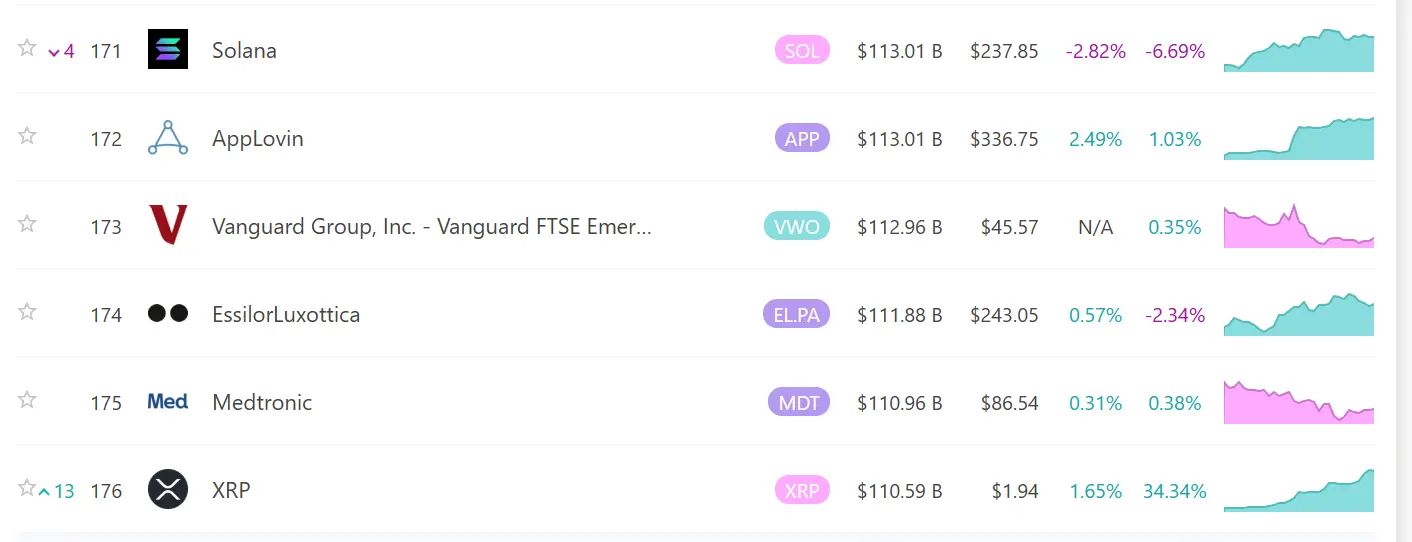Screen dimensions: 1412x542
Task: Click the AppLovin logo icon
Action: click(167, 138)
